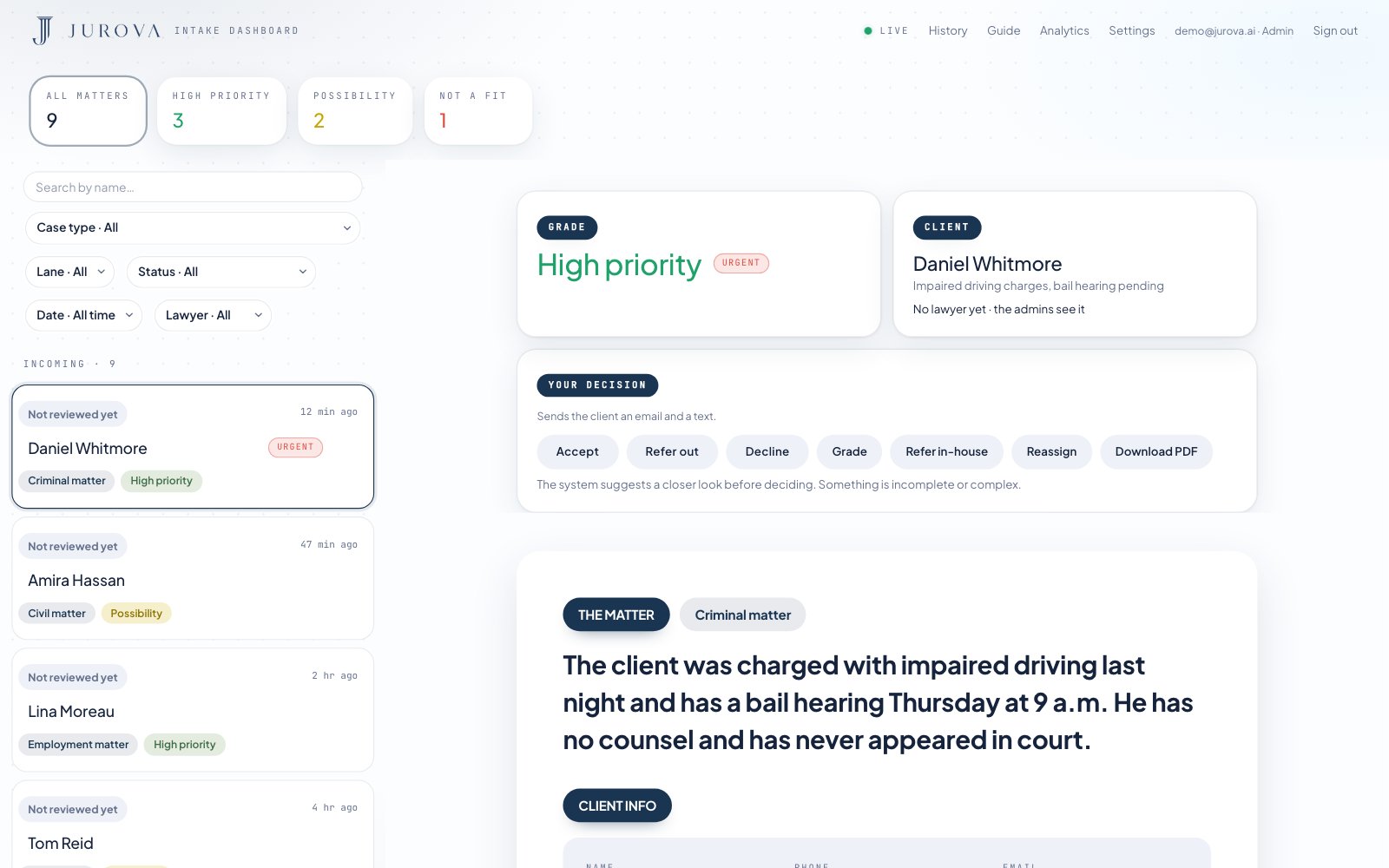Click the Jurova J logo icon
Viewport: 1389px width, 868px height.
click(x=43, y=30)
